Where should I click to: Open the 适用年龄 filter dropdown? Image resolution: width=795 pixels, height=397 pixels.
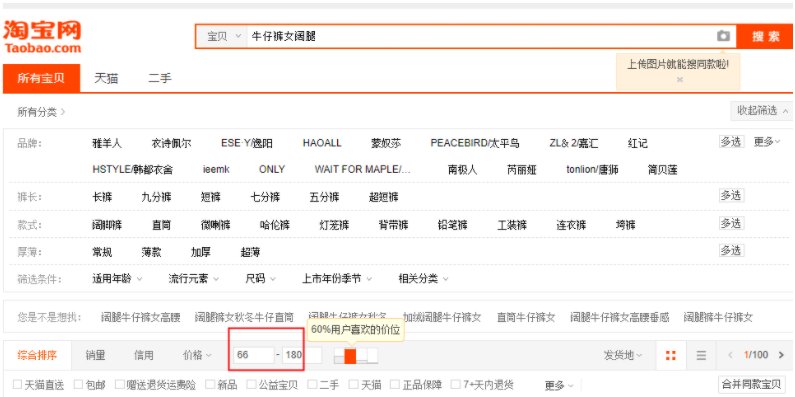pos(117,279)
